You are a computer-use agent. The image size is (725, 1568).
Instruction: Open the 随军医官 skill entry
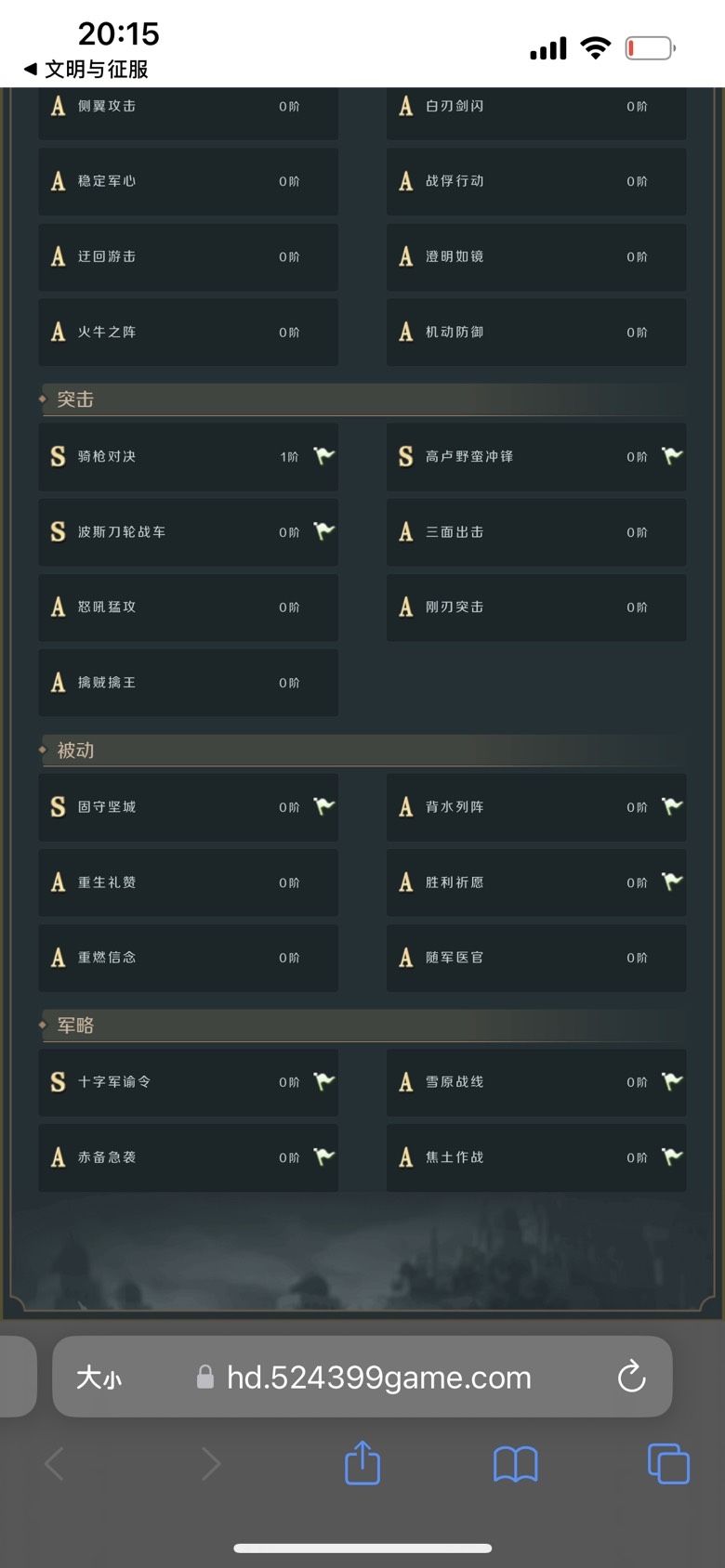tap(535, 958)
